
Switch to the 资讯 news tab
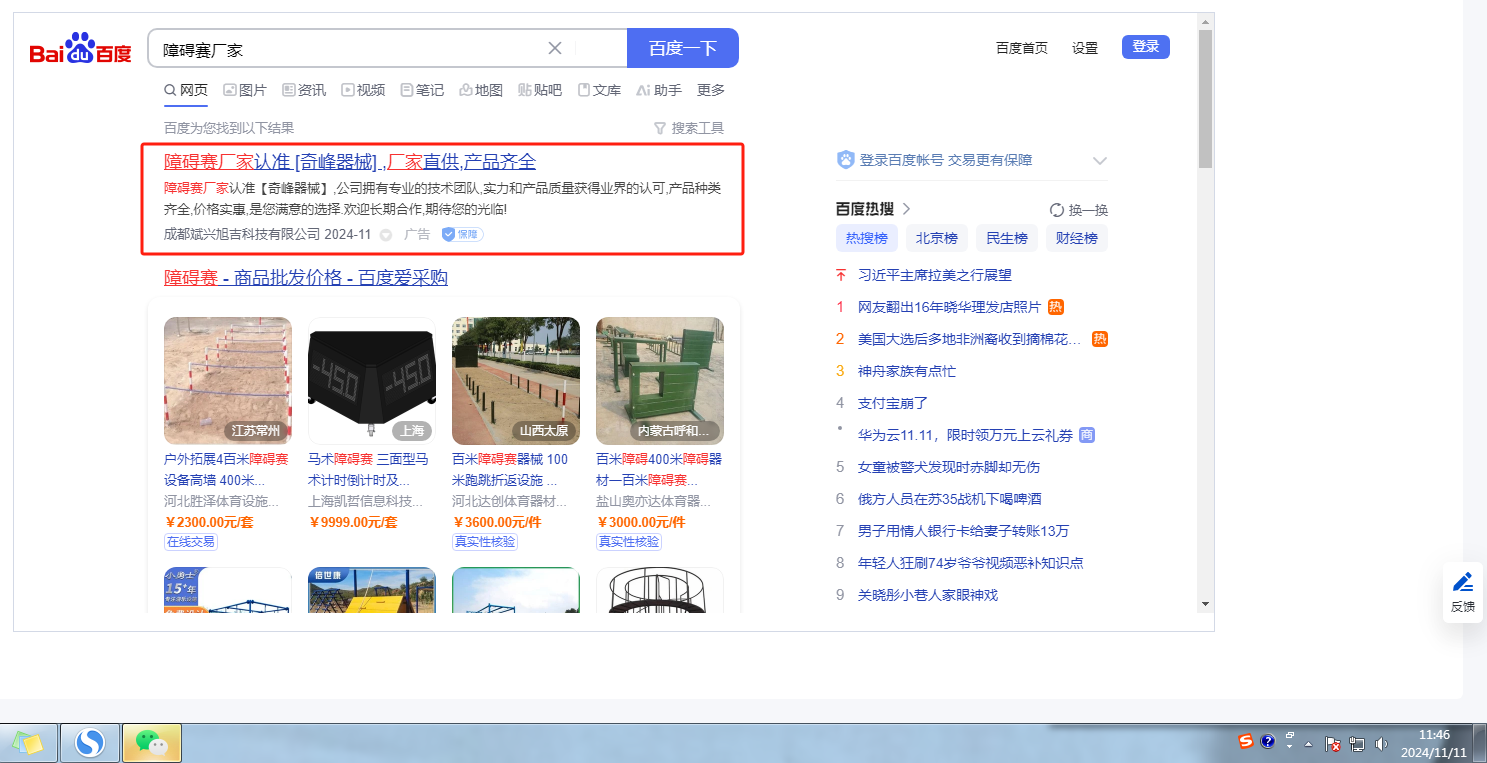(x=304, y=90)
